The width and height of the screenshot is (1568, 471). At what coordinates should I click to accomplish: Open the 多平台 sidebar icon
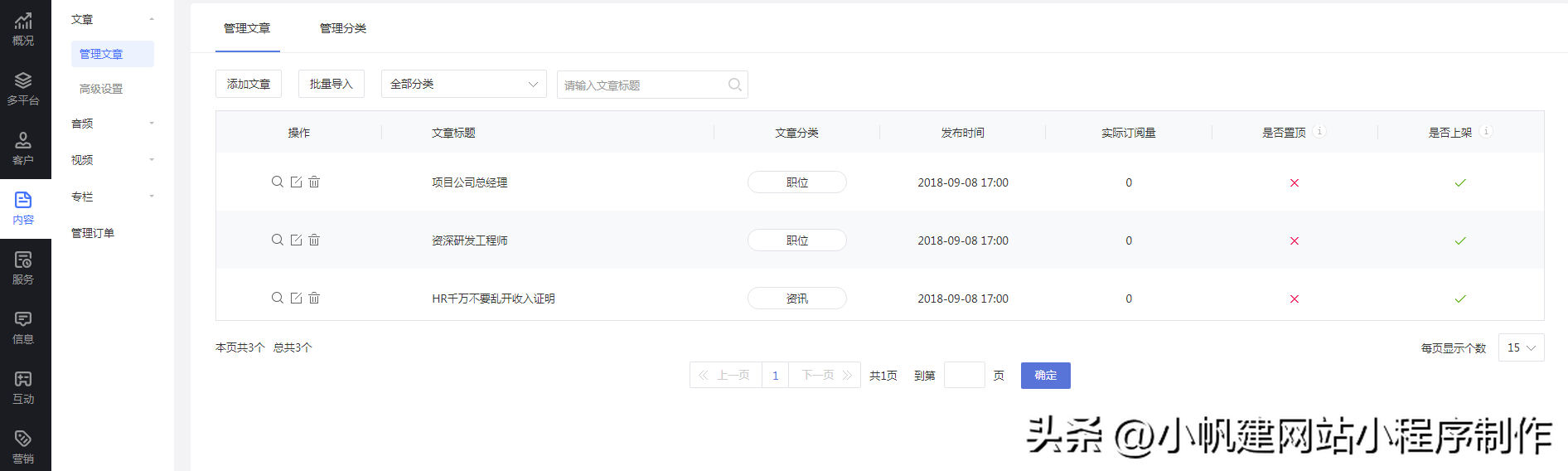[x=23, y=89]
